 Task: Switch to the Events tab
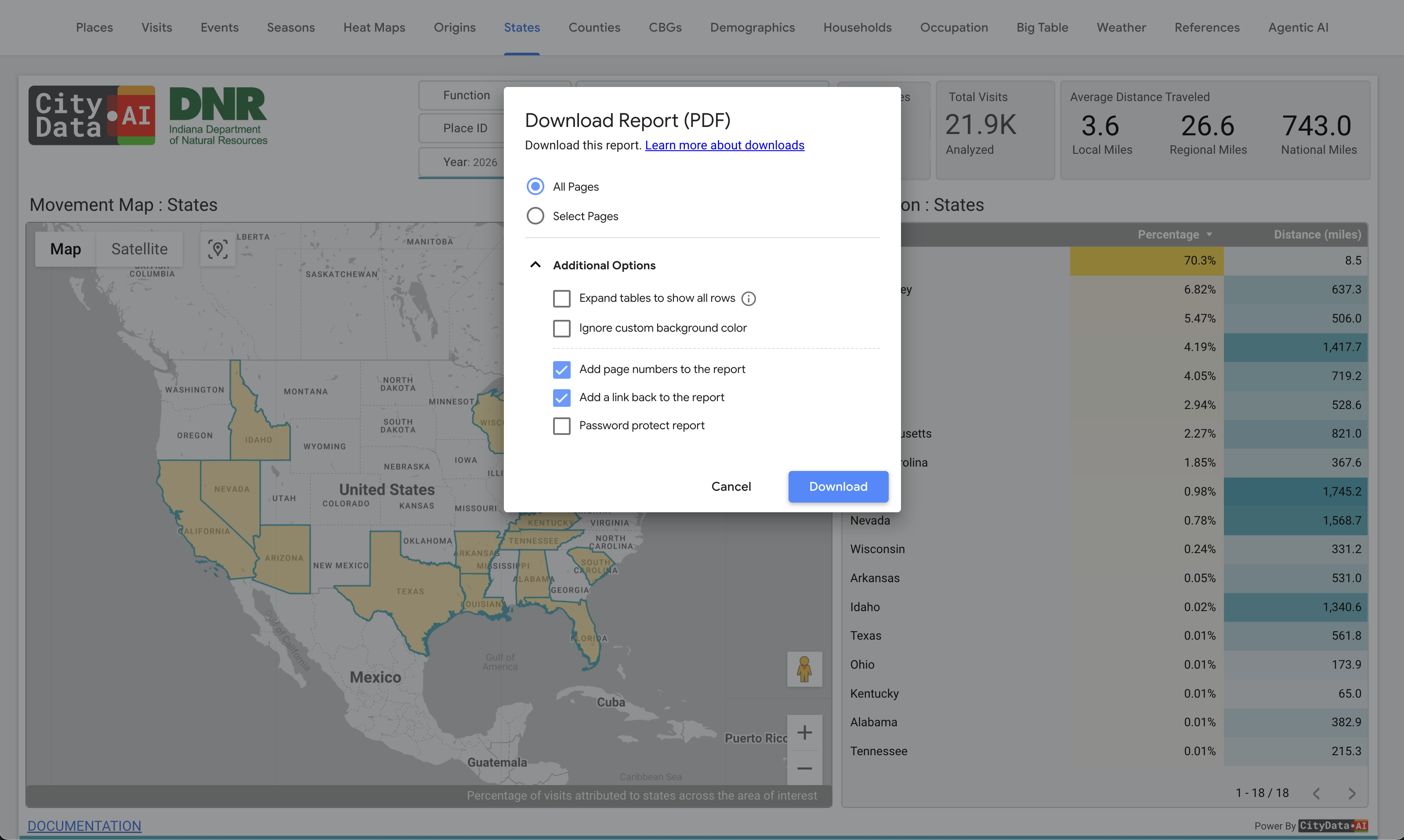[x=220, y=27]
